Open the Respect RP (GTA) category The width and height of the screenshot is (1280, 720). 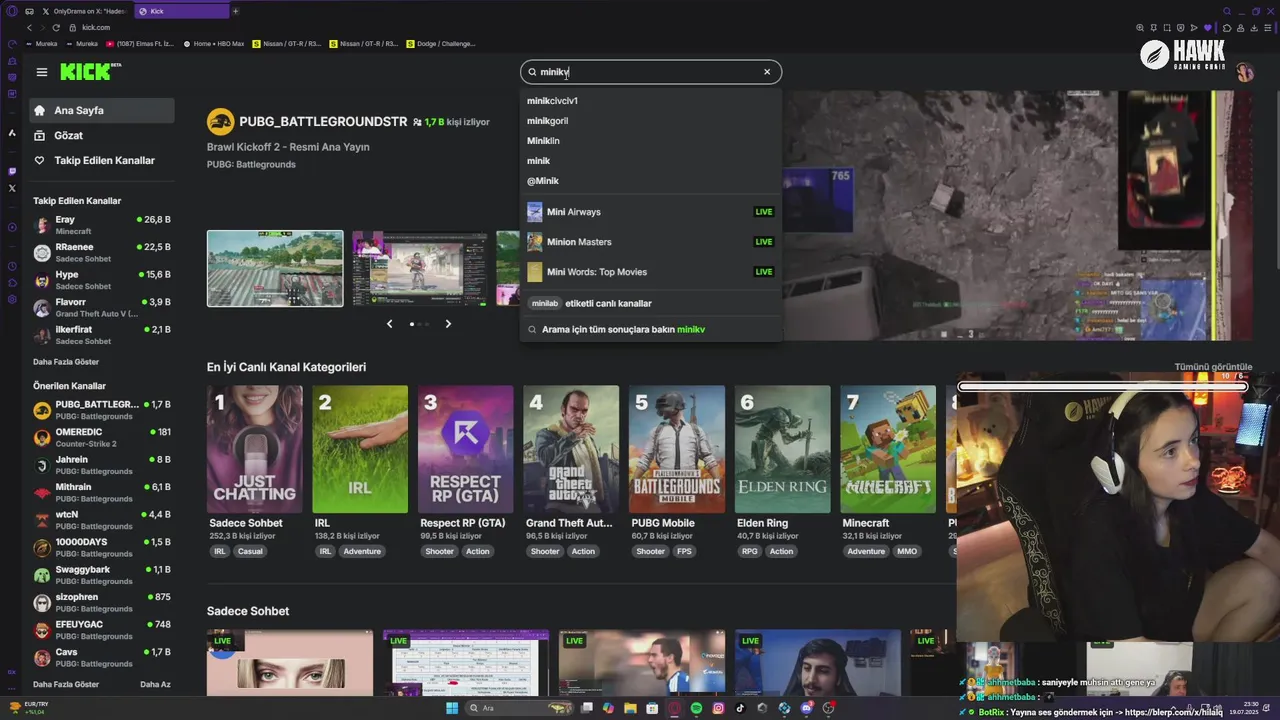[x=466, y=449]
